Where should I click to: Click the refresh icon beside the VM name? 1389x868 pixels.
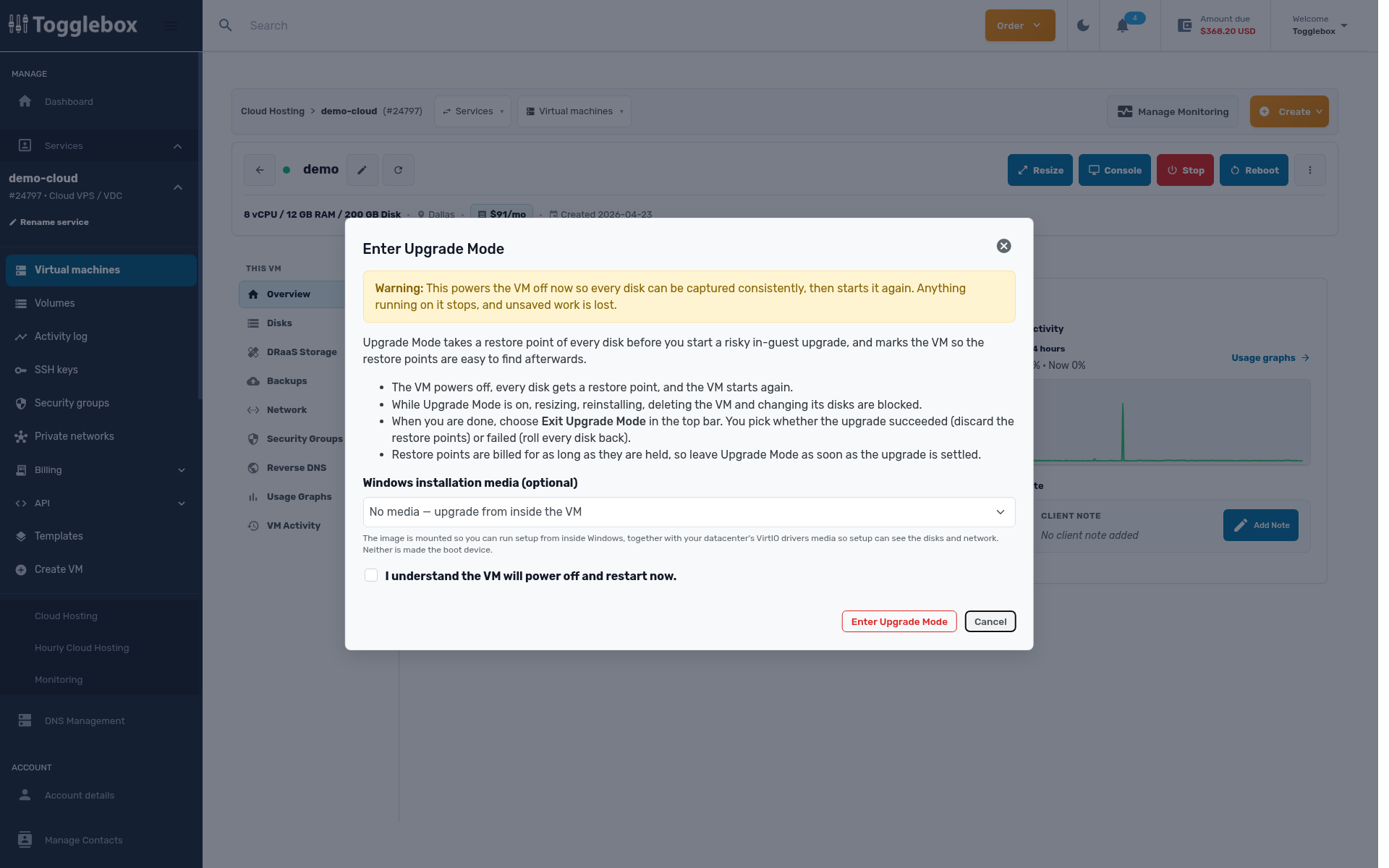(x=398, y=170)
